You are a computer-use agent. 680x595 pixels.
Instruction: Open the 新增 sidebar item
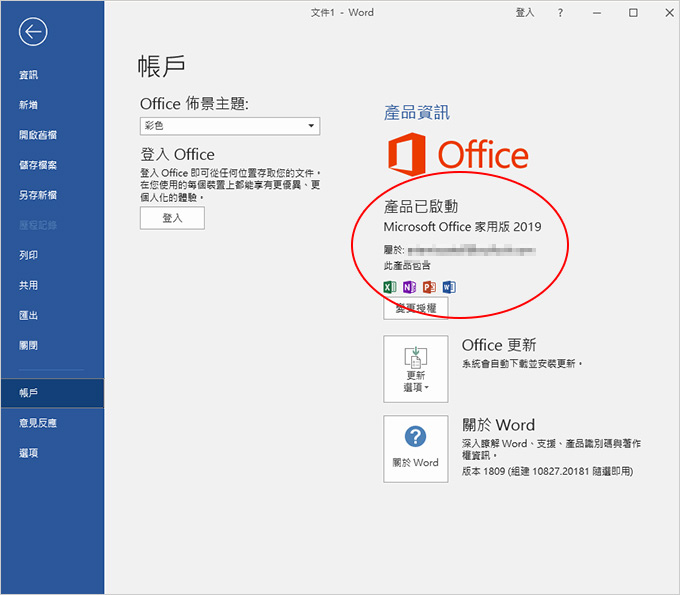pyautogui.click(x=29, y=105)
